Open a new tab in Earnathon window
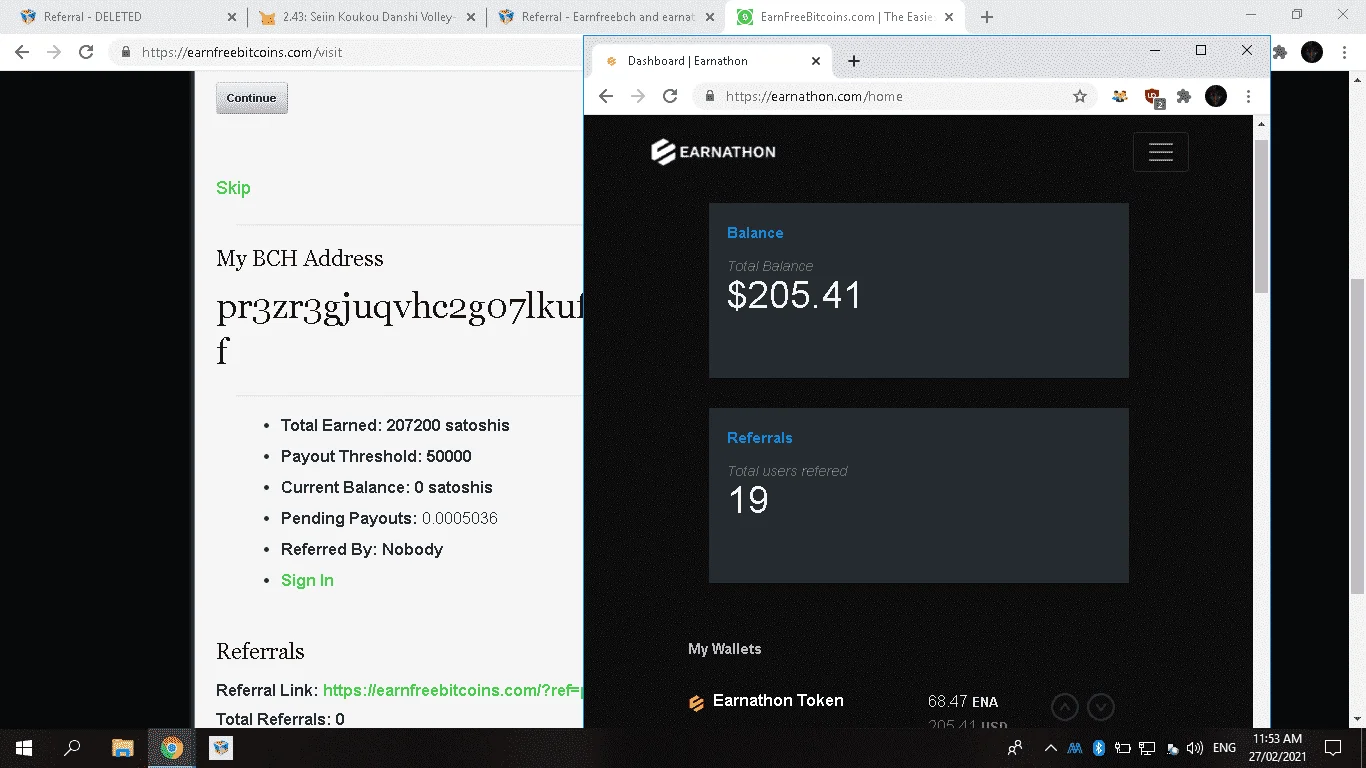Screen dimensions: 1366x768 point(854,61)
